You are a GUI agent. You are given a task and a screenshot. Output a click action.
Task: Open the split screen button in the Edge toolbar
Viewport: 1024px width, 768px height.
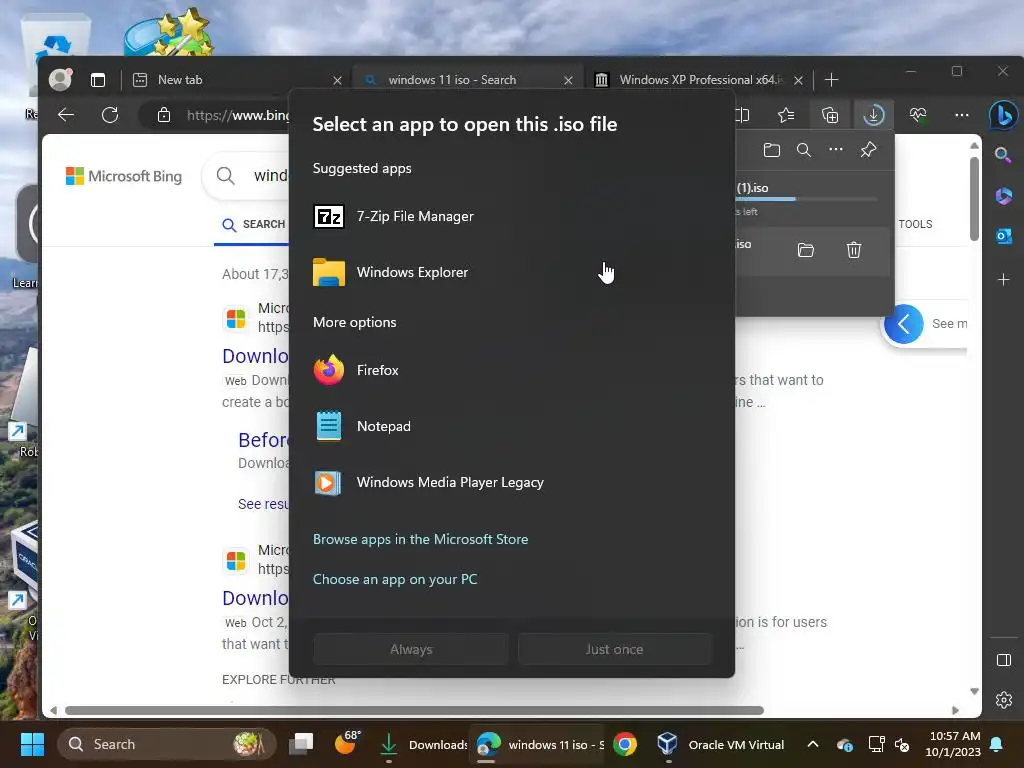pos(743,116)
